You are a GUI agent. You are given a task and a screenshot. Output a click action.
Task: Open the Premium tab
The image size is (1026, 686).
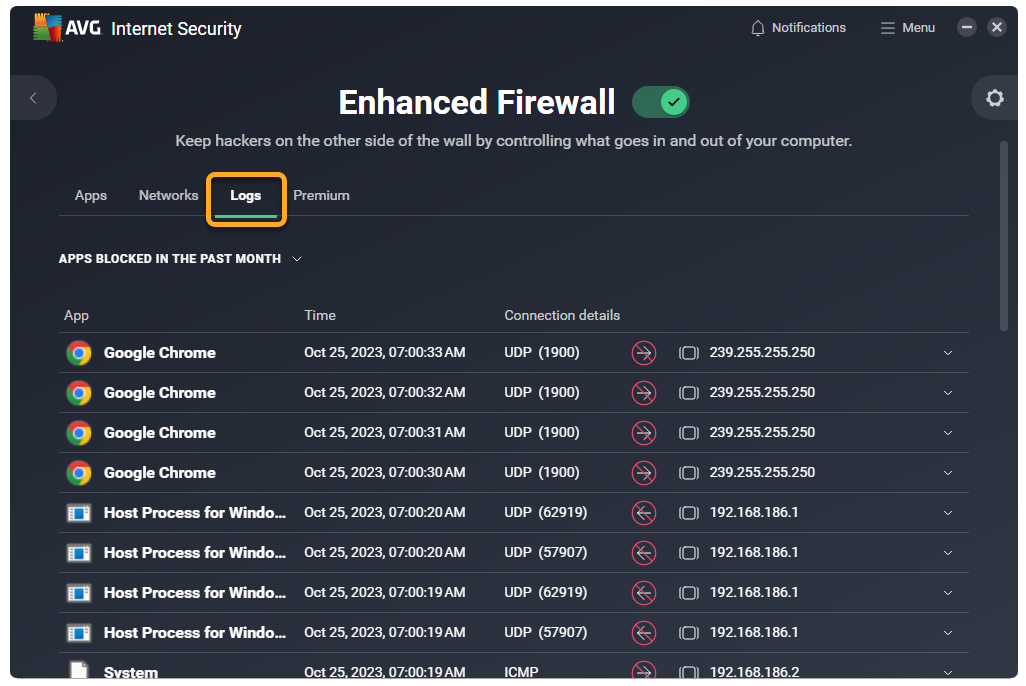[x=321, y=196]
